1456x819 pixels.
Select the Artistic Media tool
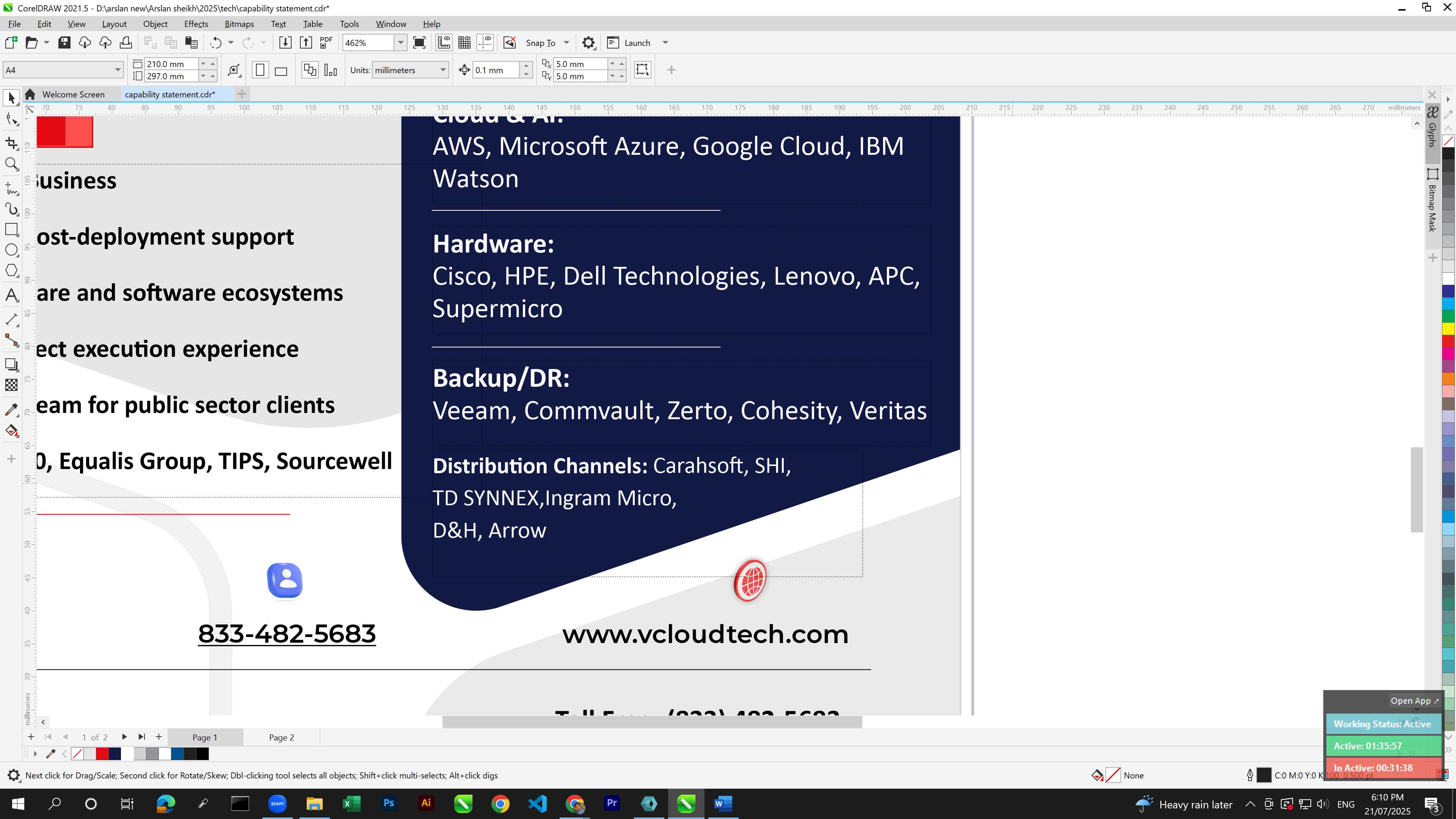coord(11,209)
